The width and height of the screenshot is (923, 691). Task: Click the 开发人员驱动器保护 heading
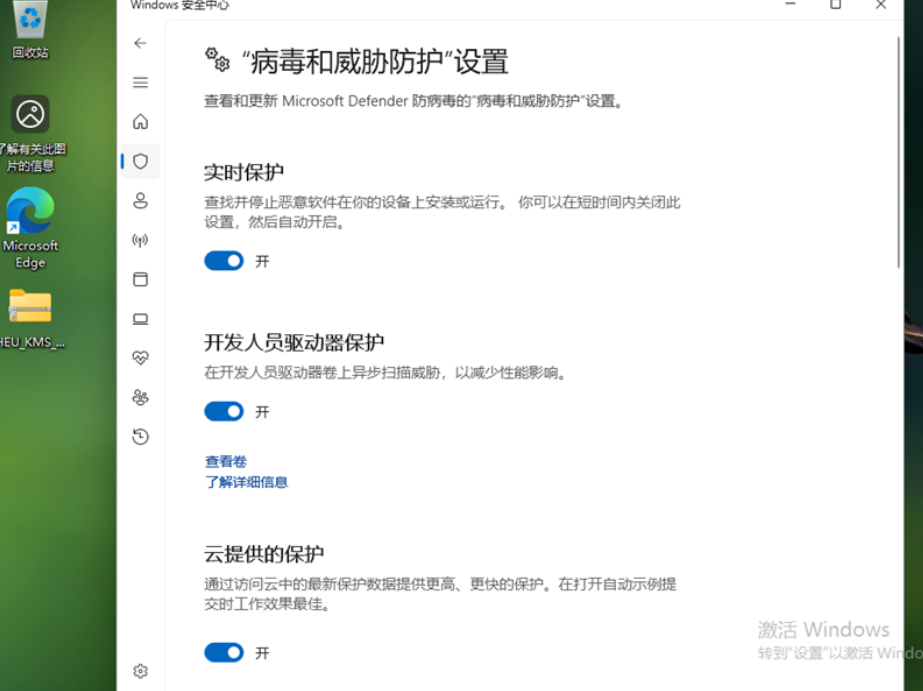tap(294, 342)
